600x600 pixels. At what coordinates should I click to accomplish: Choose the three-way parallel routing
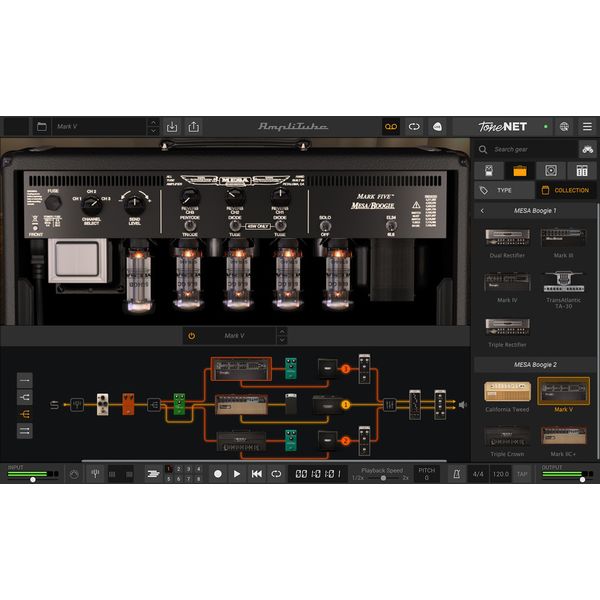coord(24,414)
